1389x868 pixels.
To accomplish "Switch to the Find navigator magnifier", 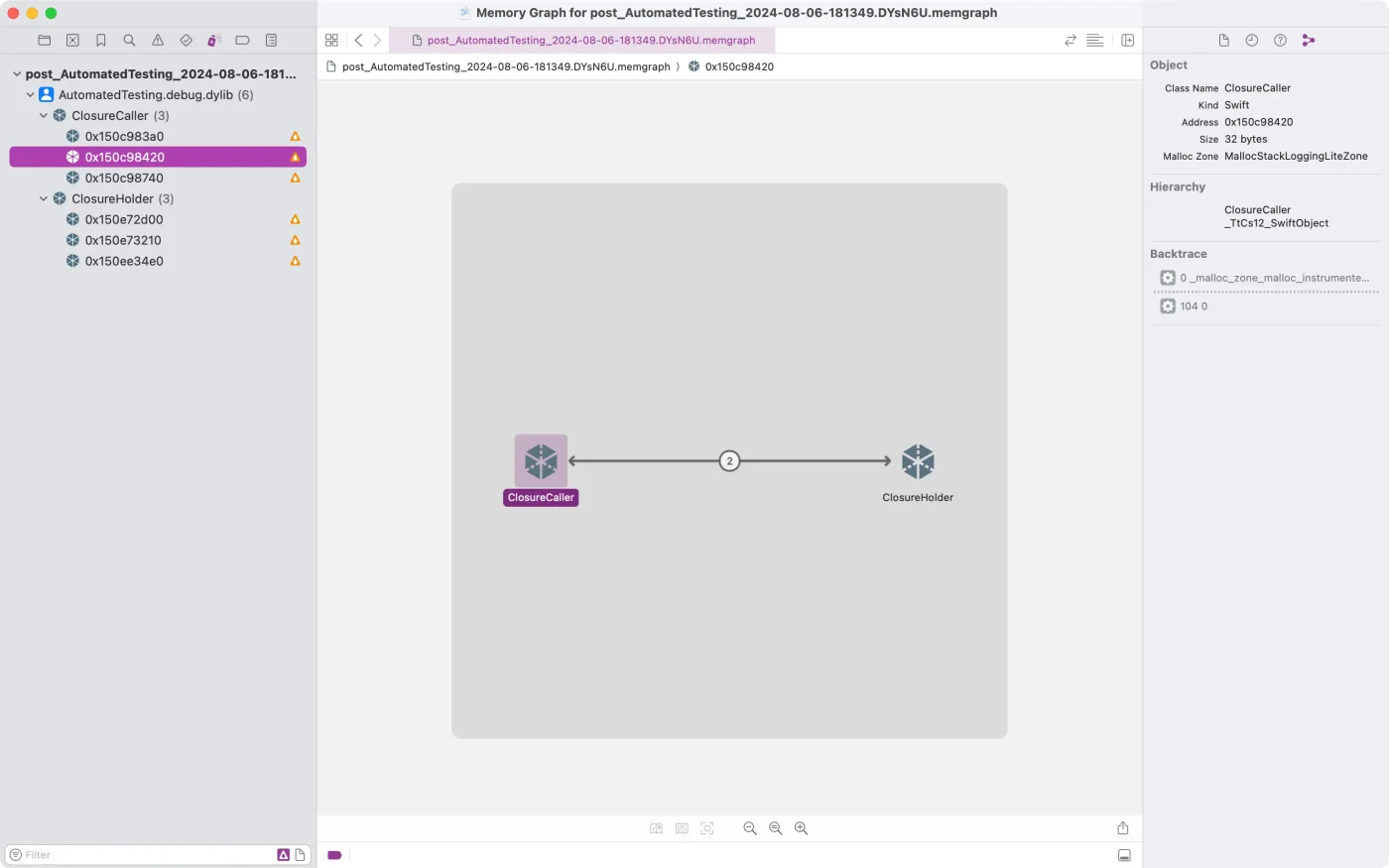I will pyautogui.click(x=129, y=41).
